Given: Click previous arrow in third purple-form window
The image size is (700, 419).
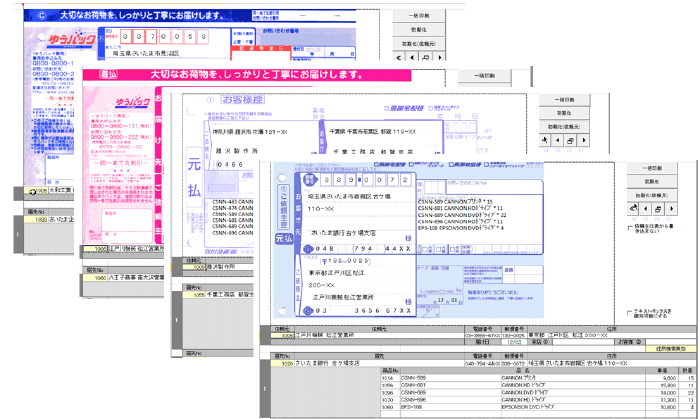Looking at the screenshot, I should 558,140.
